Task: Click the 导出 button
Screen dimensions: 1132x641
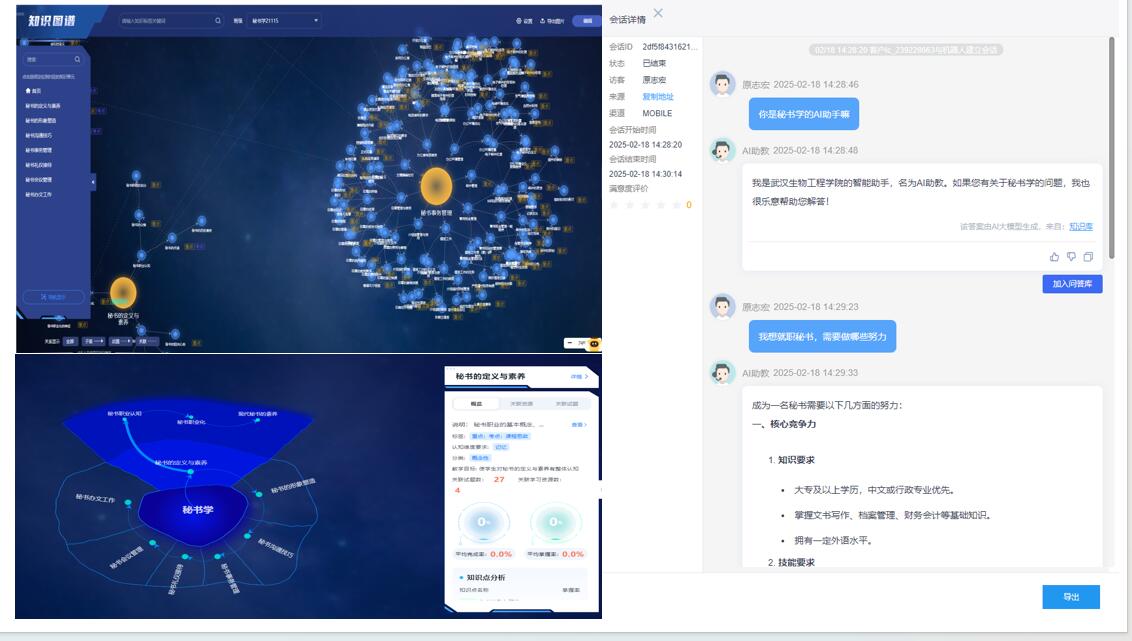Action: point(1070,597)
